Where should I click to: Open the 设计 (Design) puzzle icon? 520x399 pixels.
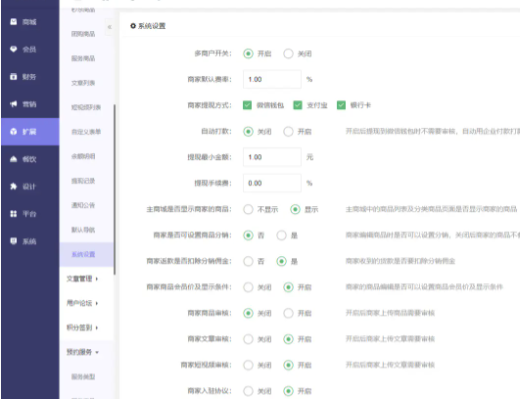click(13, 186)
